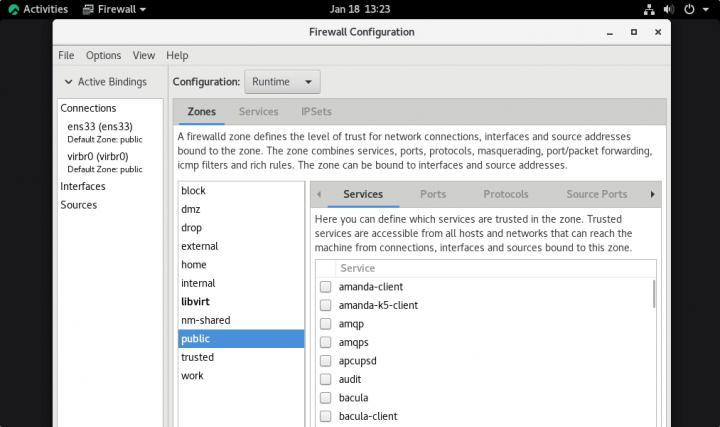Select the ens33 connection binding
This screenshot has width=720, height=427.
click(x=99, y=127)
